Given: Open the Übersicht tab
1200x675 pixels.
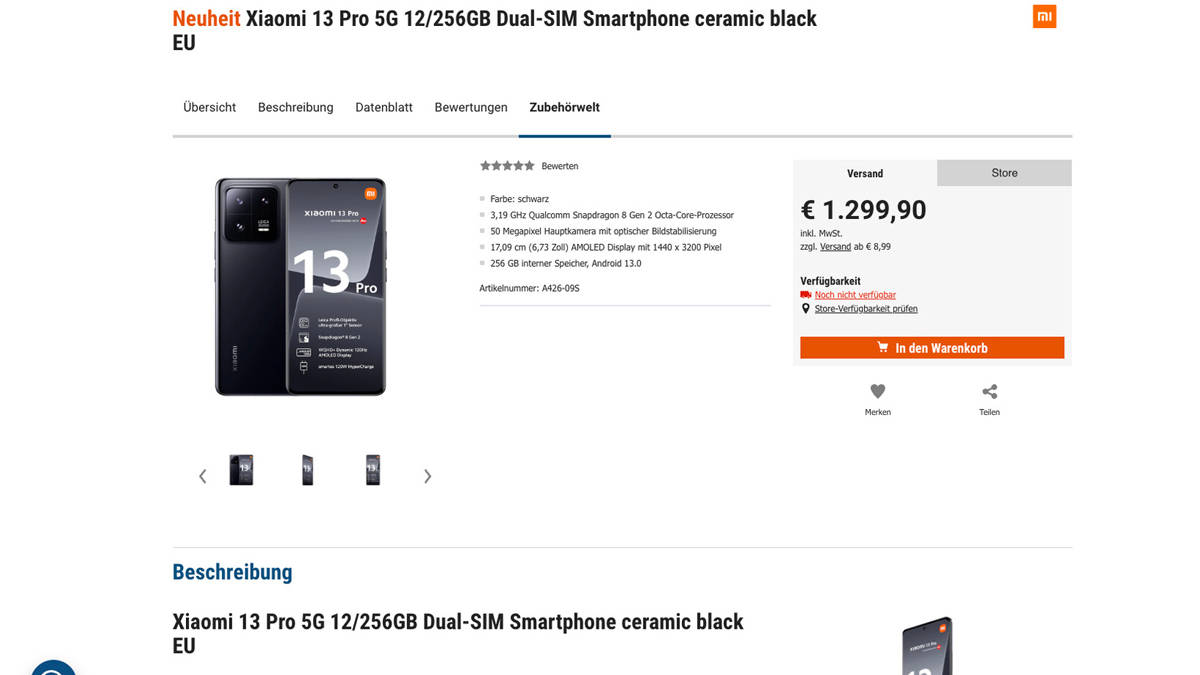Looking at the screenshot, I should [209, 107].
